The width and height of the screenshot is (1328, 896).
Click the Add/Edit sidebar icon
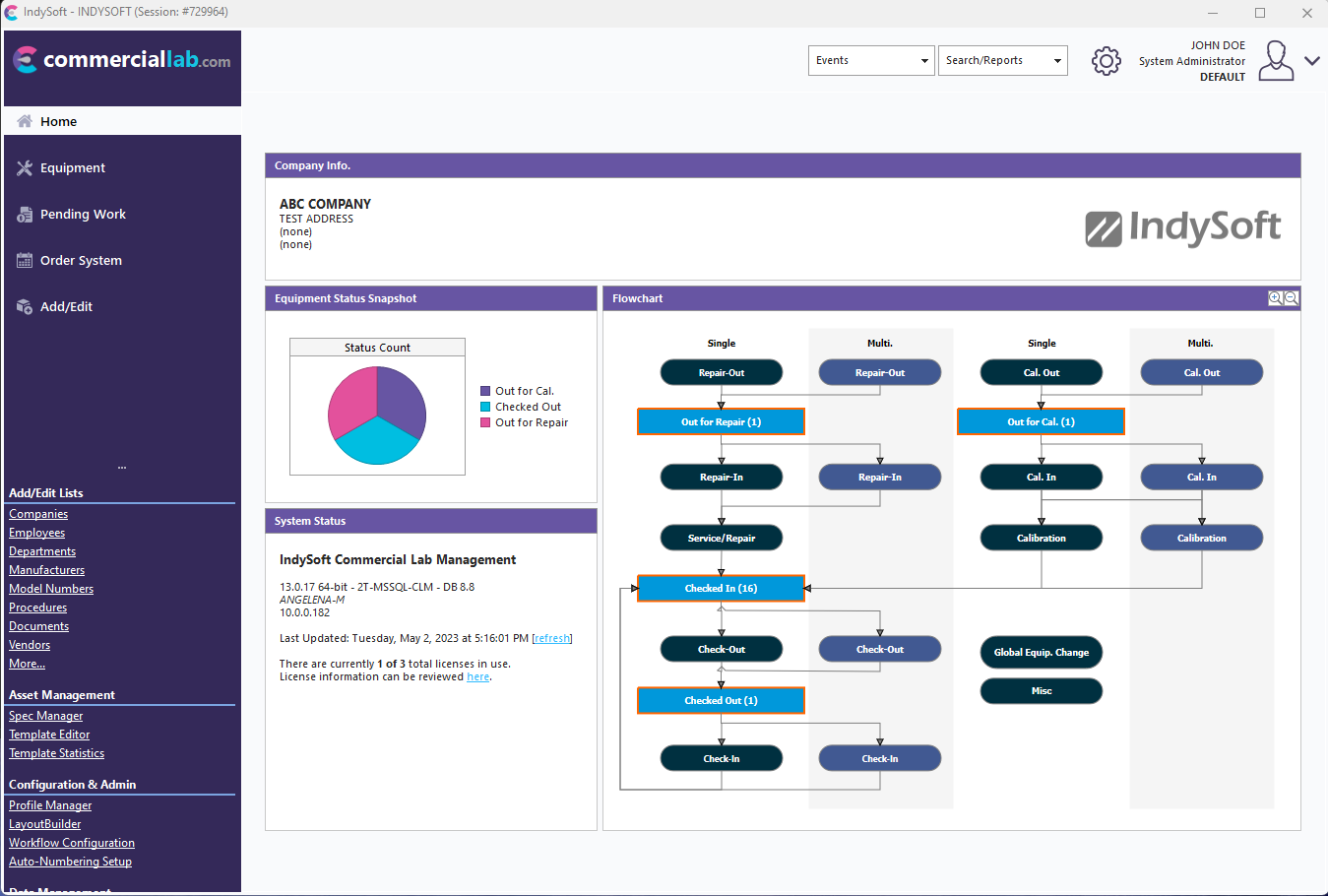(25, 307)
